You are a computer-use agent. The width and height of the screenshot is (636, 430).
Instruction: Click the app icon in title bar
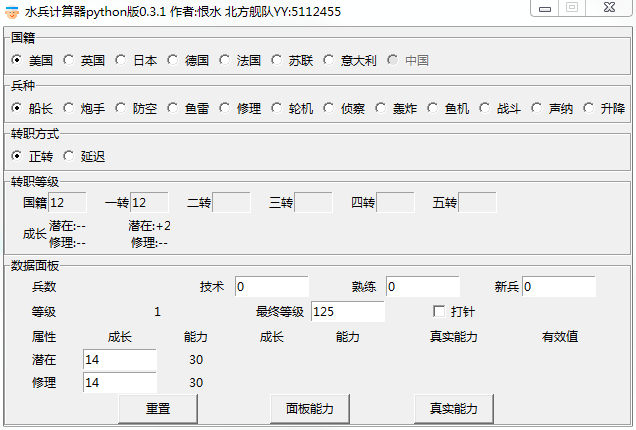click(x=11, y=11)
